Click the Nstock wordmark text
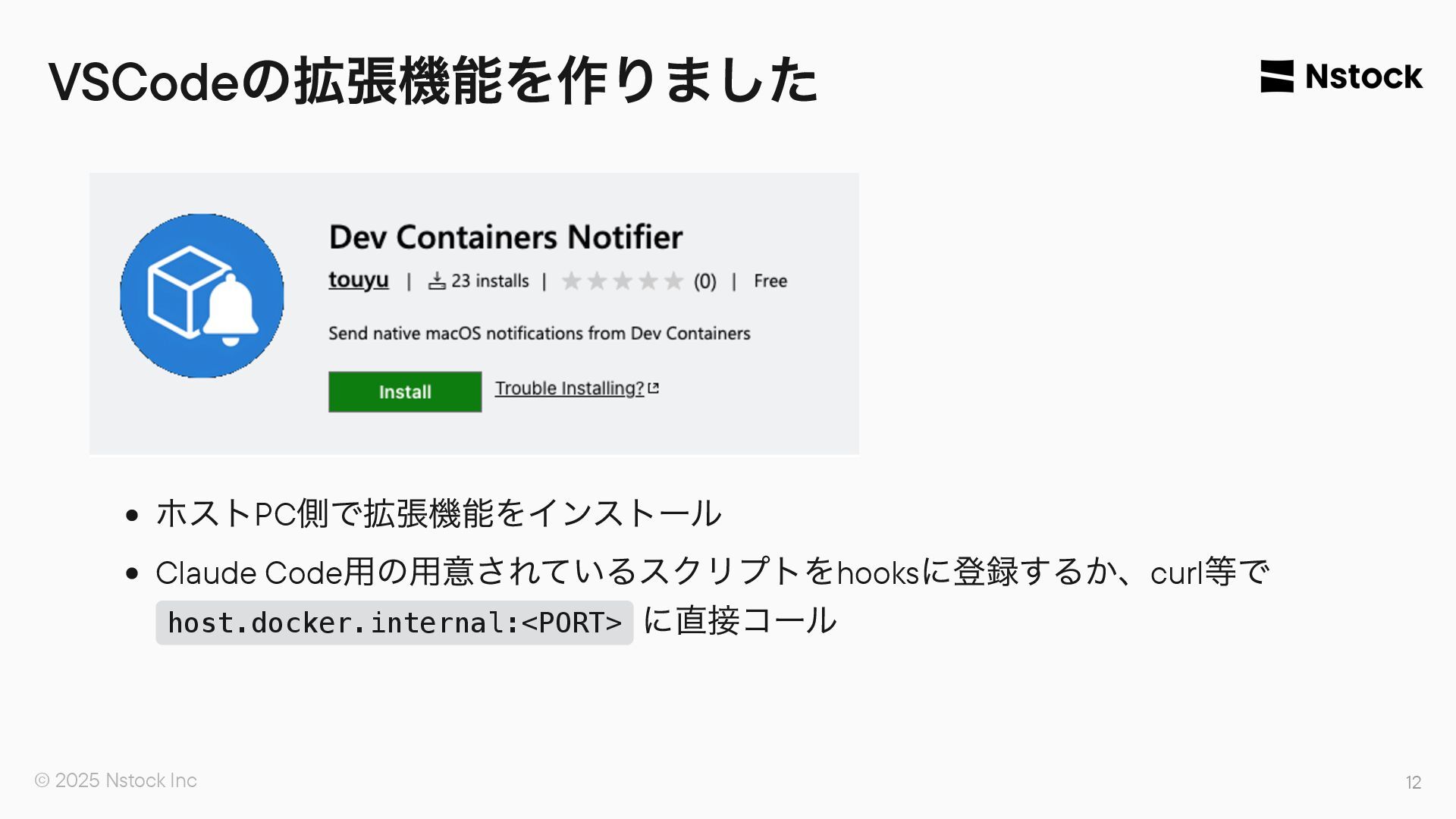 (x=1364, y=77)
